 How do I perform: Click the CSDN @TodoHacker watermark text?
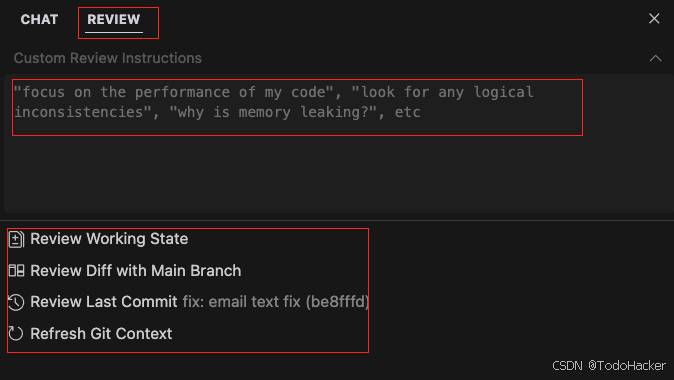(x=609, y=366)
